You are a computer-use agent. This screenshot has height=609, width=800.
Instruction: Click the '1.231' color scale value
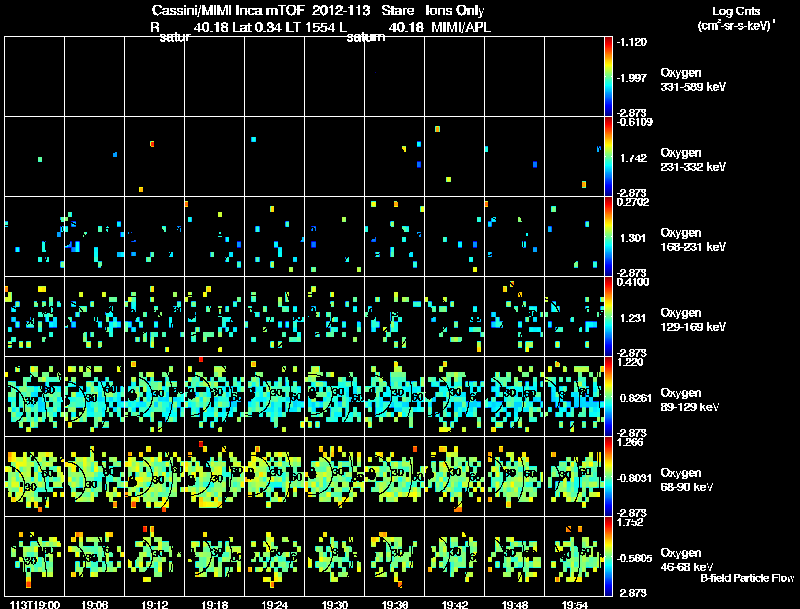[633, 318]
